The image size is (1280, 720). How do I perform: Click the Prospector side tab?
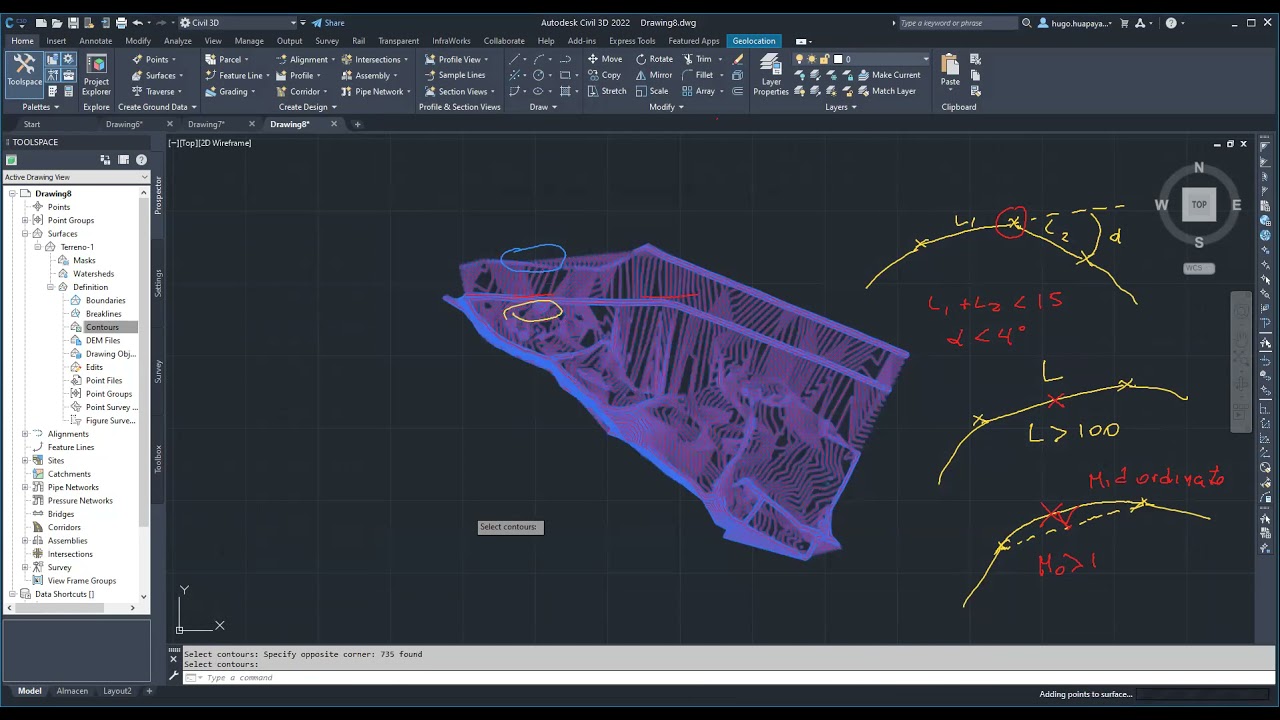[x=158, y=195]
